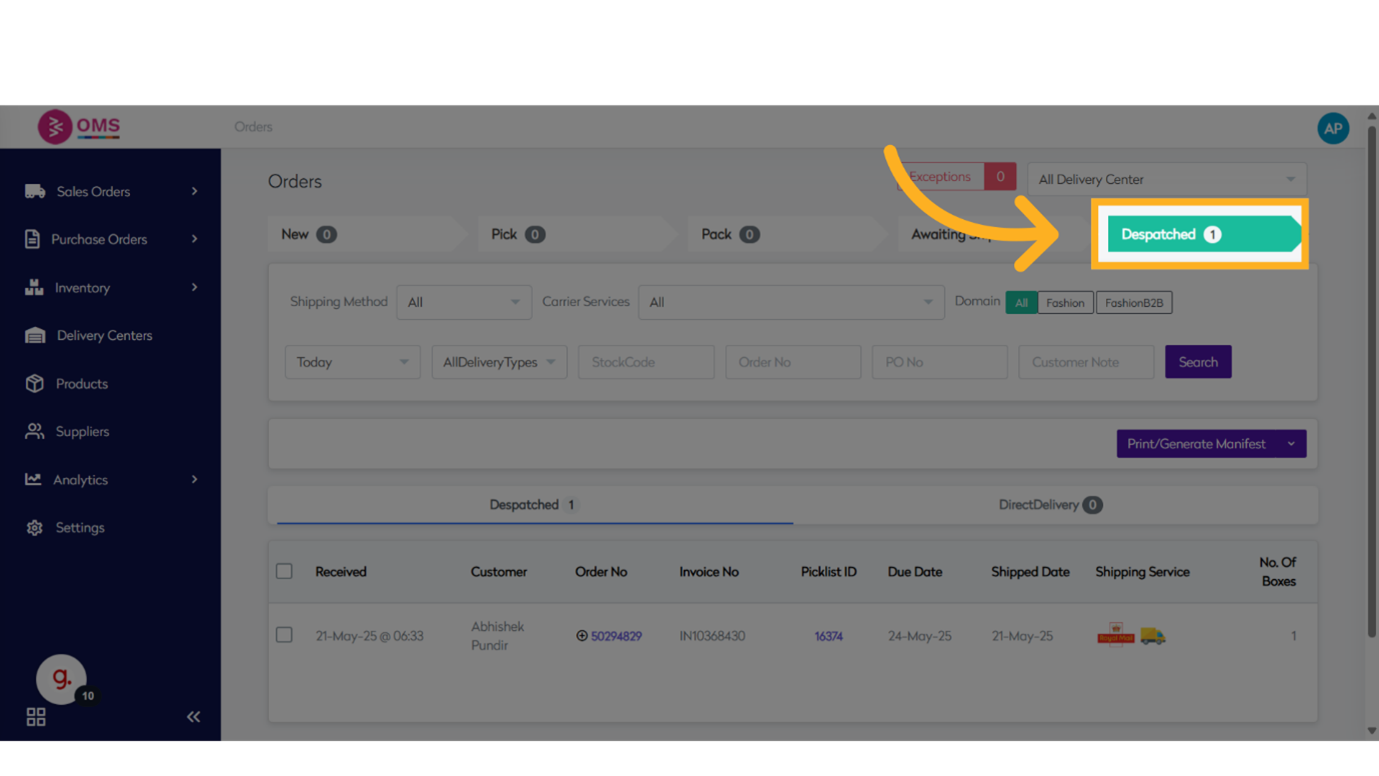Image resolution: width=1379 pixels, height=776 pixels.
Task: Expand All Delivery Center dropdown
Action: [x=1166, y=180]
